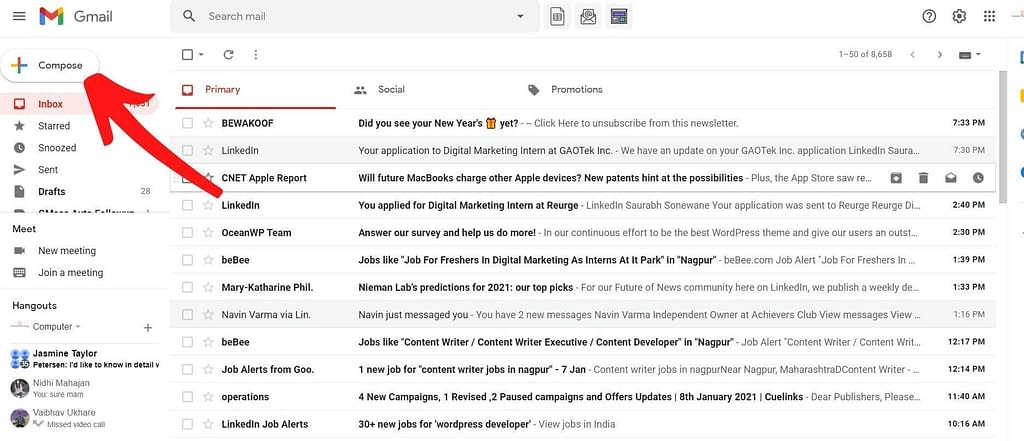Open email '4 New Campaigns, 1 Revised'

tap(583, 397)
